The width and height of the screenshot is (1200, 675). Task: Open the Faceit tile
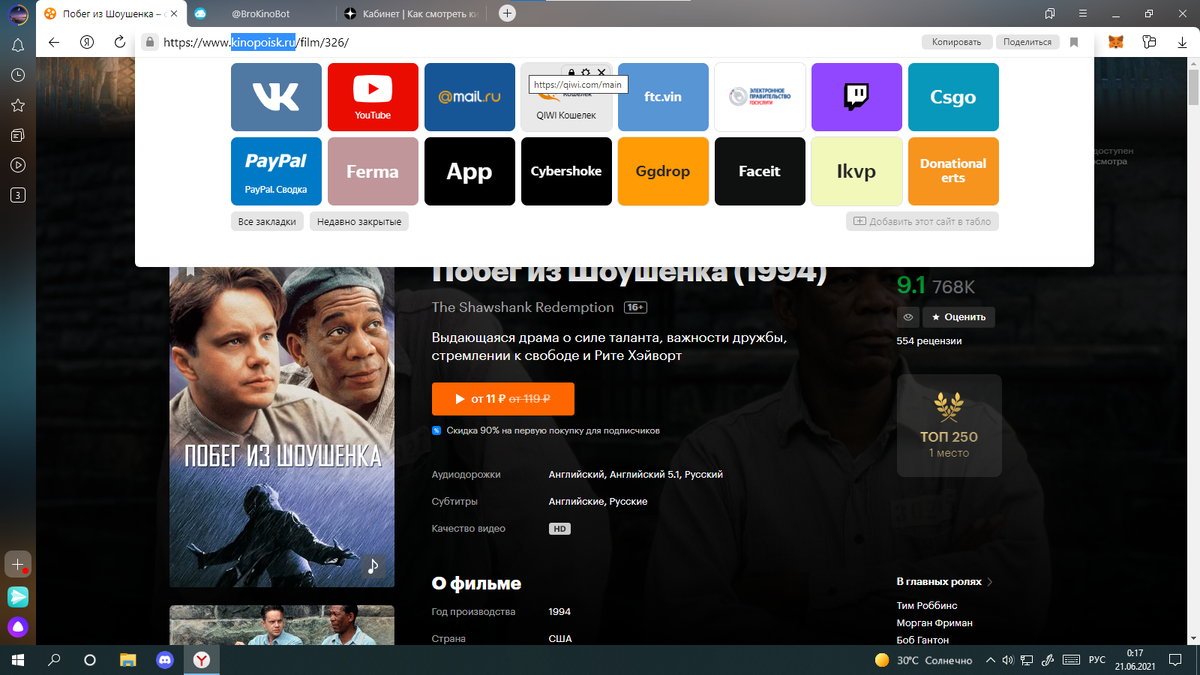[x=760, y=171]
